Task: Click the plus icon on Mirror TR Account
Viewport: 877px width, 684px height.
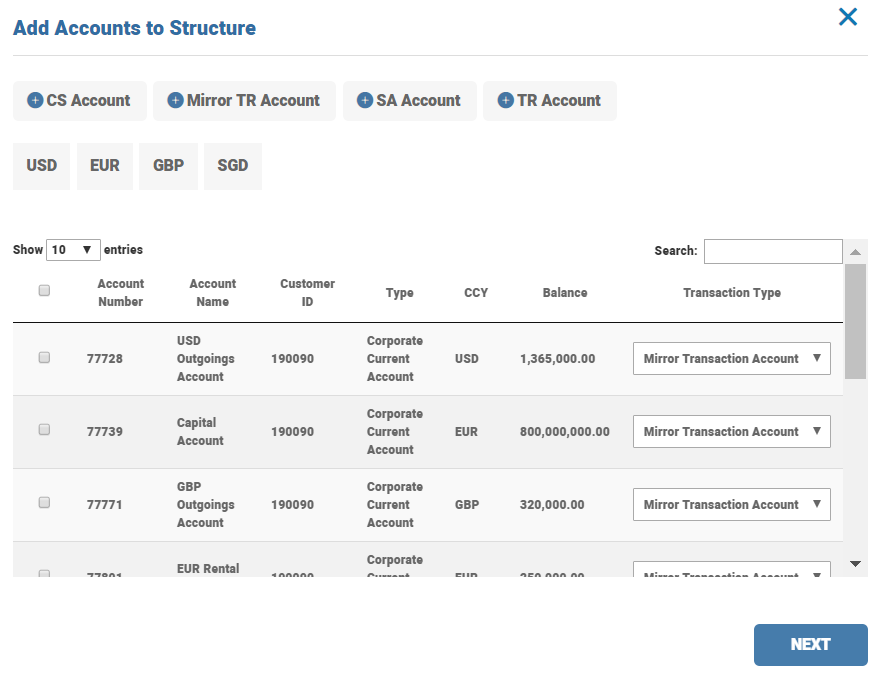Action: click(175, 100)
